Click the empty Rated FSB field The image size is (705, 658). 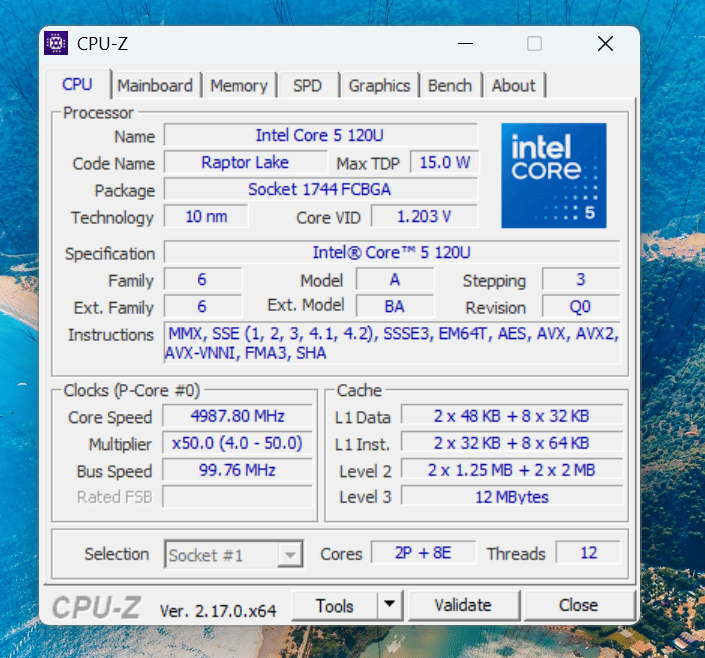tap(237, 497)
